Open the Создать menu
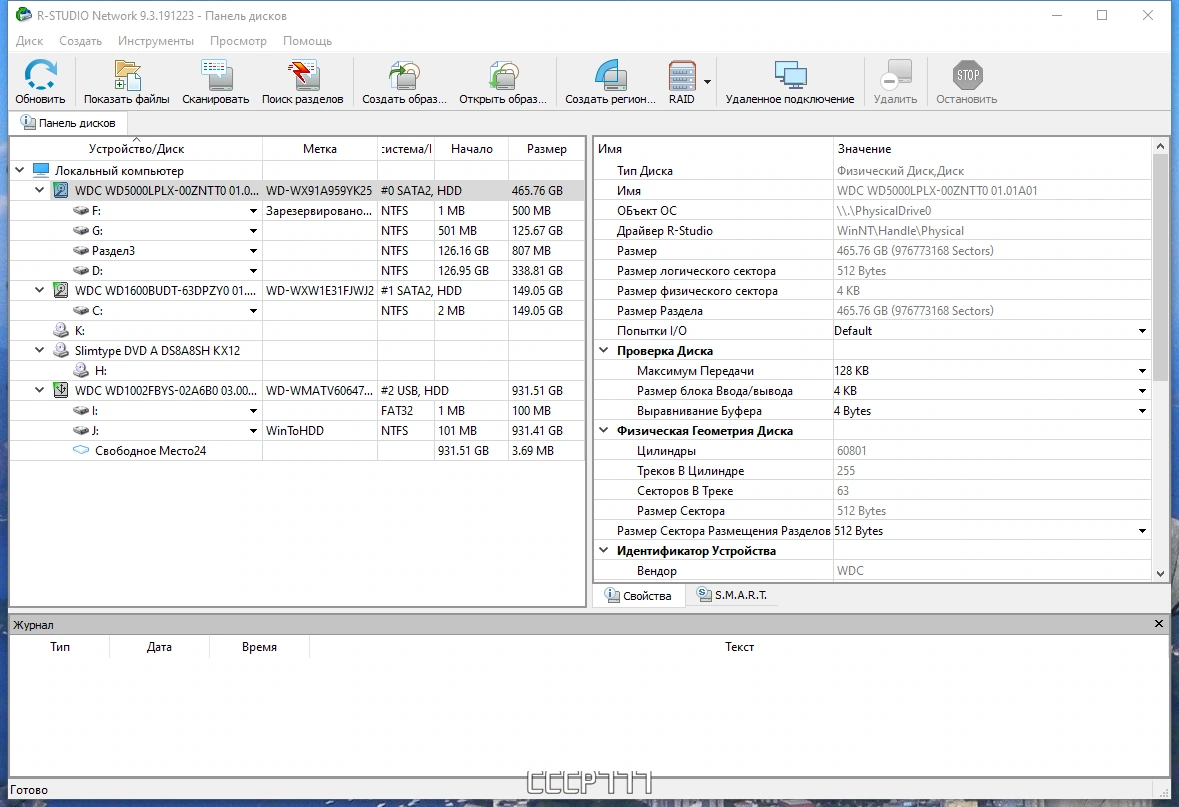 (x=80, y=41)
